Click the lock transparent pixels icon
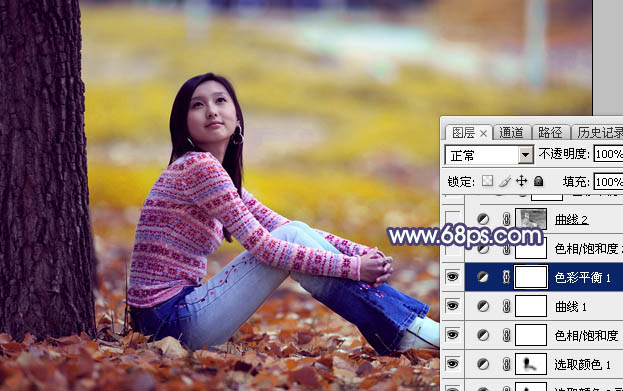This screenshot has width=623, height=391. point(487,181)
